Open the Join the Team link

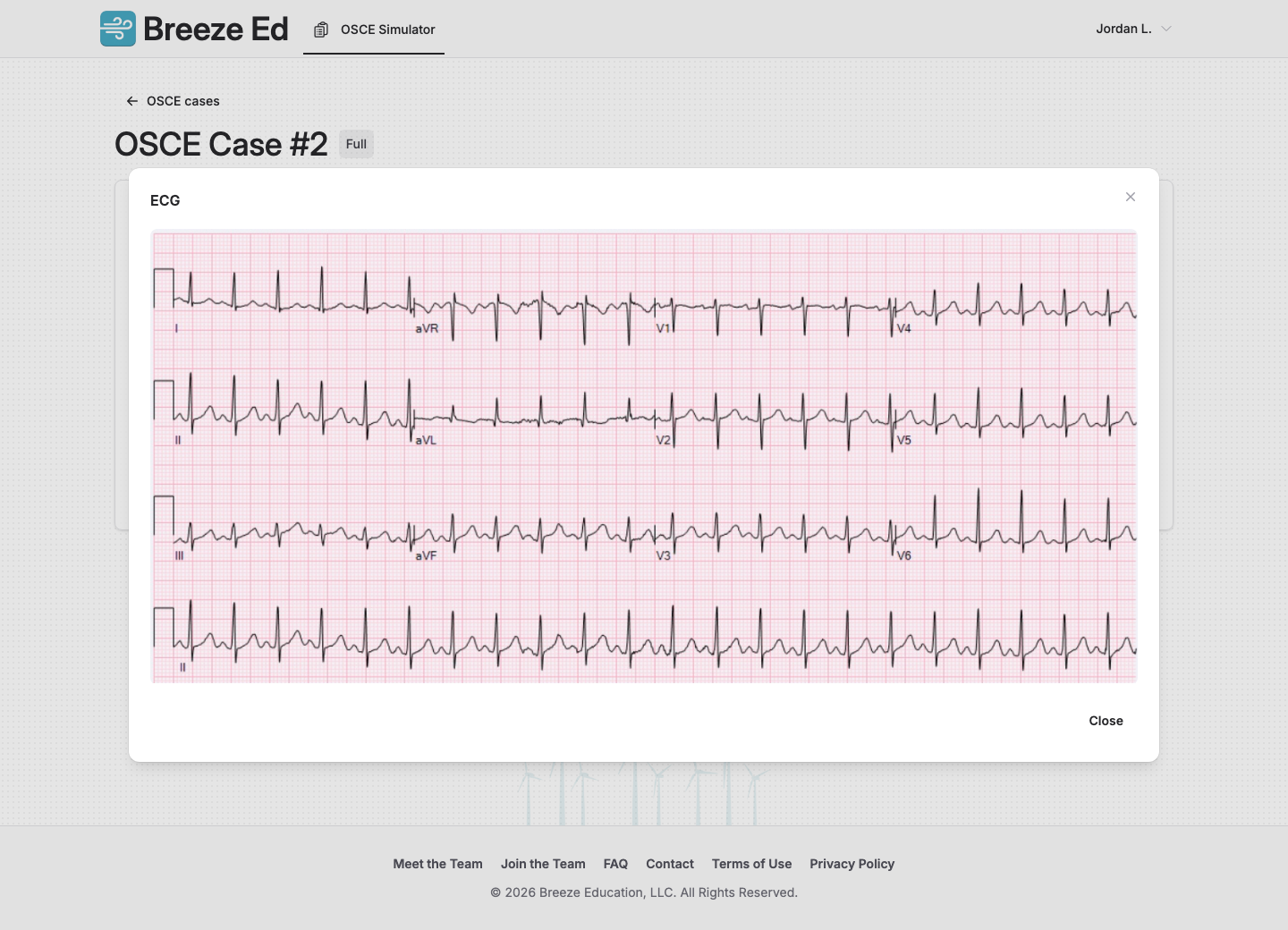543,864
